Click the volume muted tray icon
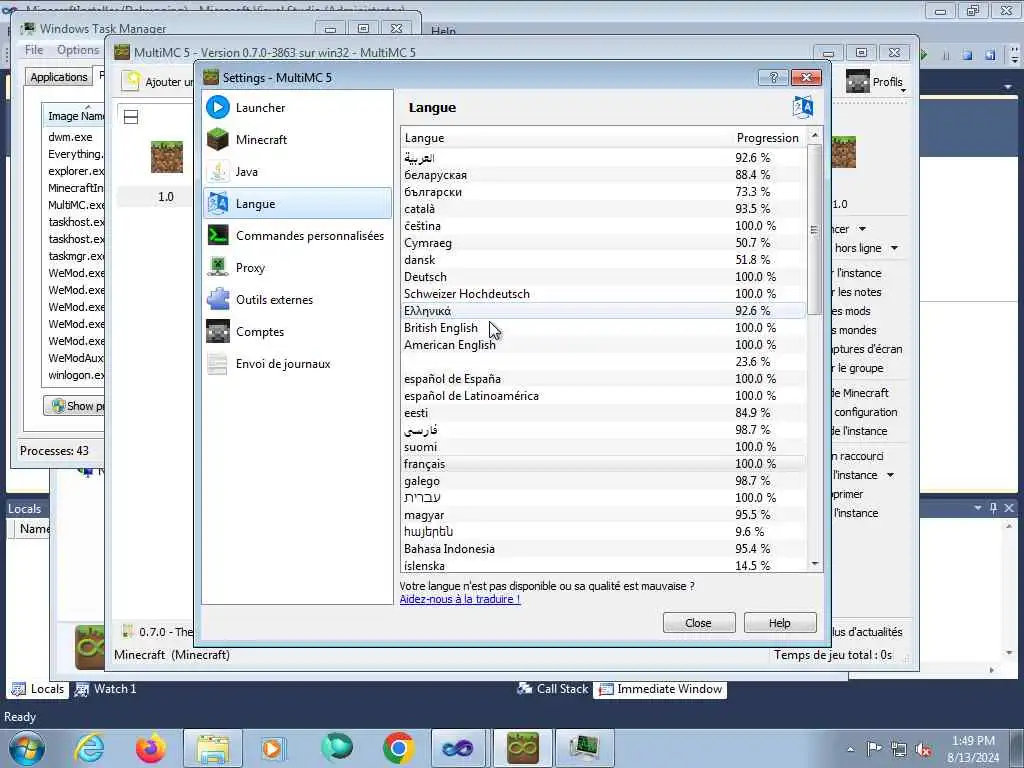This screenshot has height=768, width=1024. click(x=923, y=750)
